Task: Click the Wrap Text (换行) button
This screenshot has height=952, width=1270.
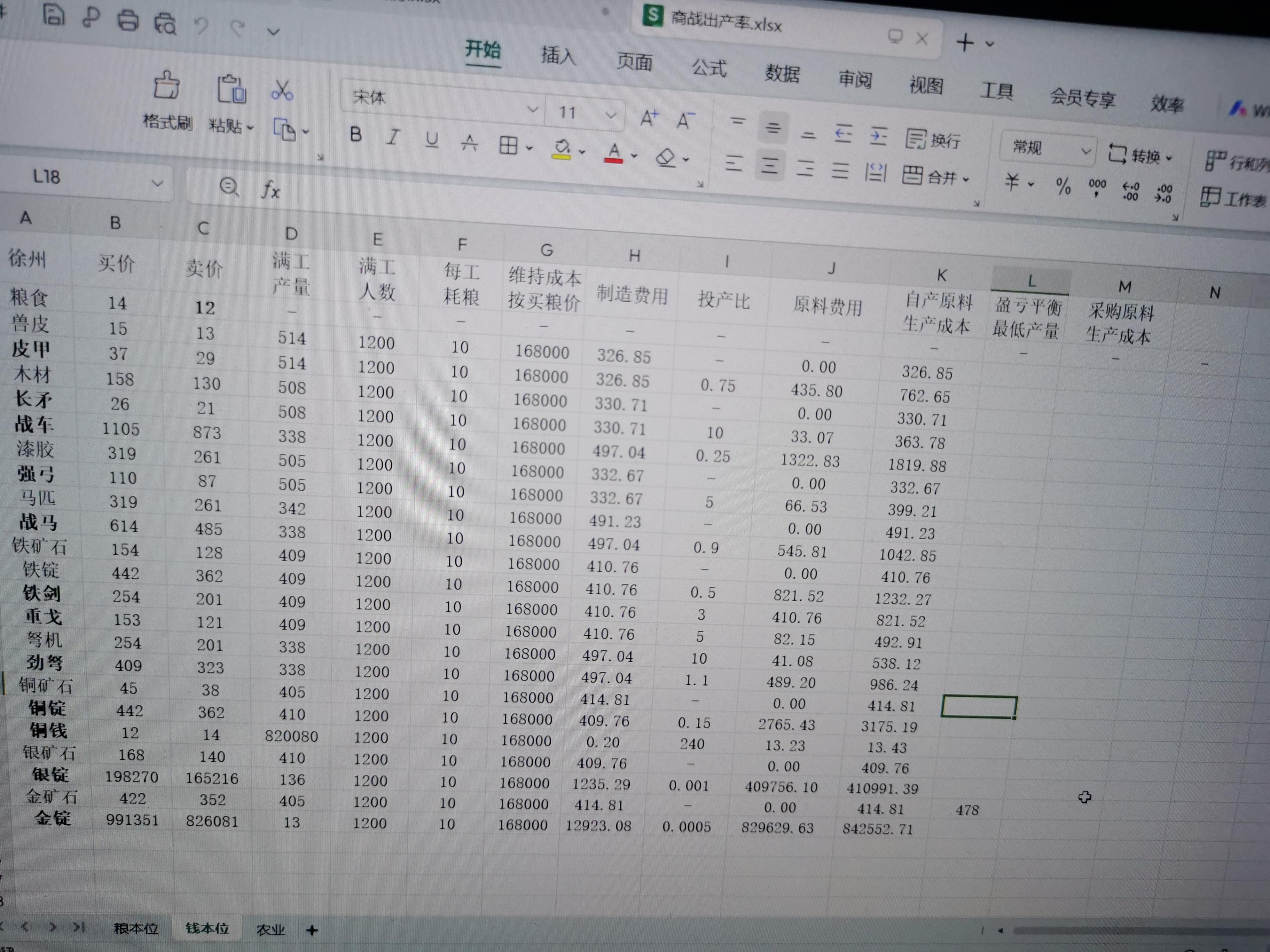Action: pos(934,140)
